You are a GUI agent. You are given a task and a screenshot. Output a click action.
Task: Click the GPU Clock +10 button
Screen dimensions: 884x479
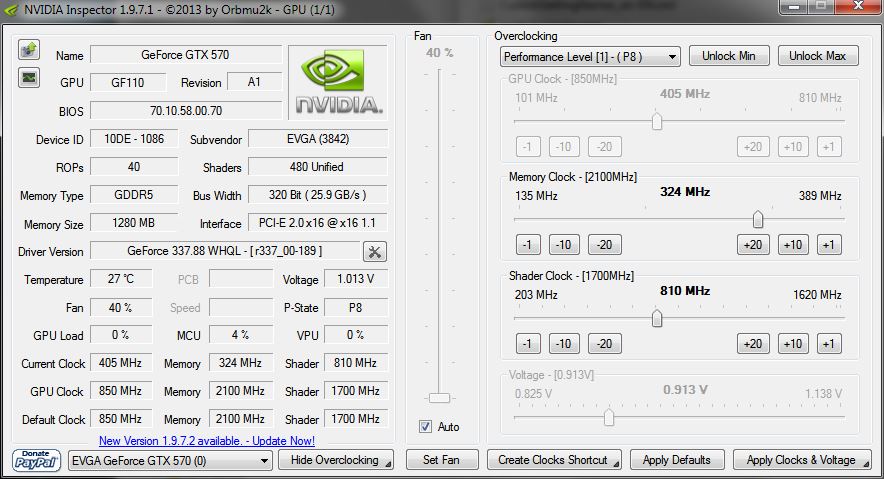pos(793,147)
